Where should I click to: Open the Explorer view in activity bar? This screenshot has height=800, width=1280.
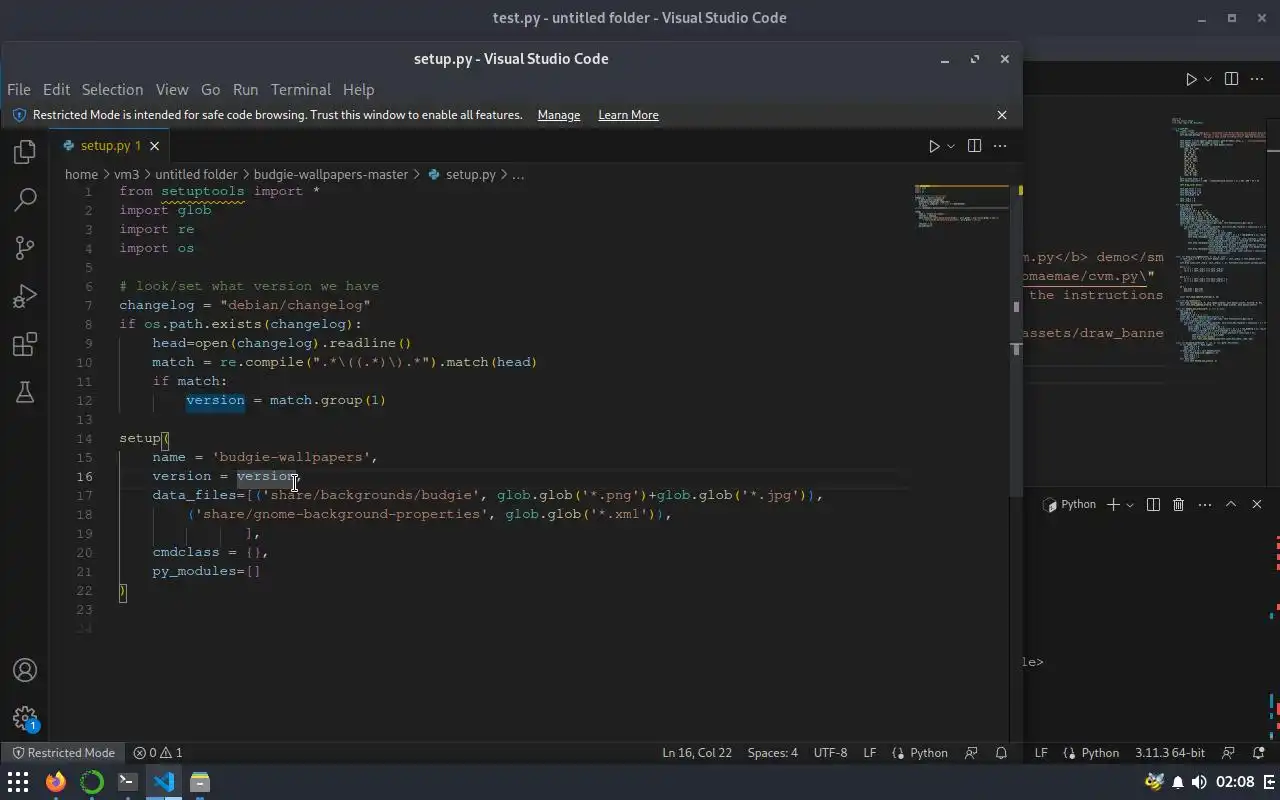(25, 152)
